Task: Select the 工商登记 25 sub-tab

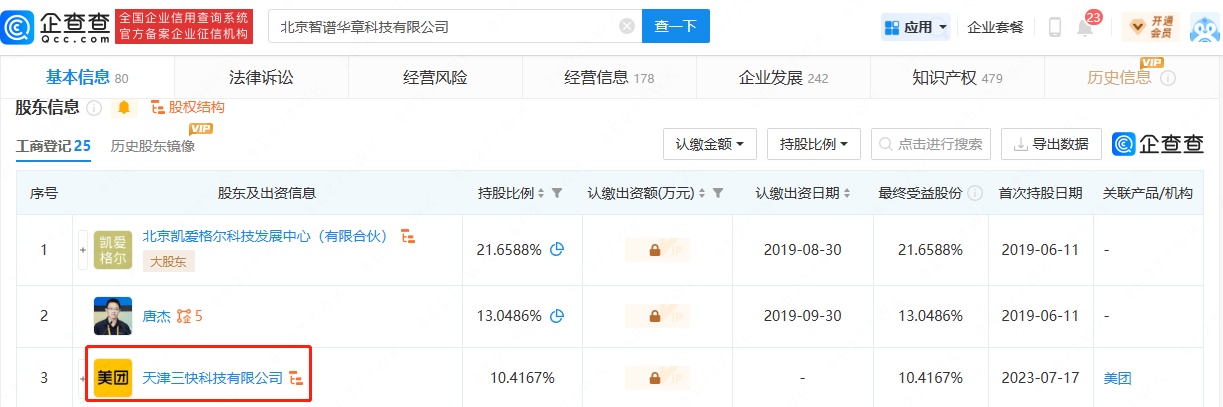Action: coord(53,146)
